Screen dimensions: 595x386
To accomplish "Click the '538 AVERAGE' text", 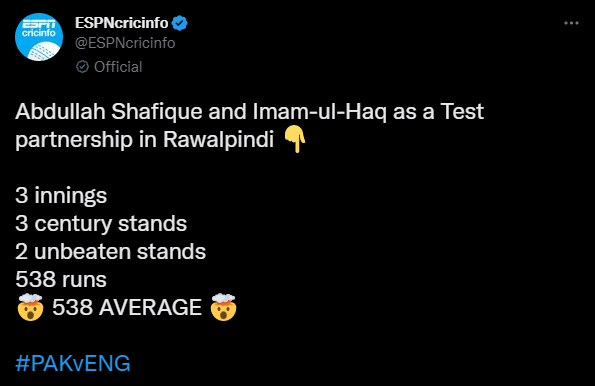I will [x=127, y=307].
